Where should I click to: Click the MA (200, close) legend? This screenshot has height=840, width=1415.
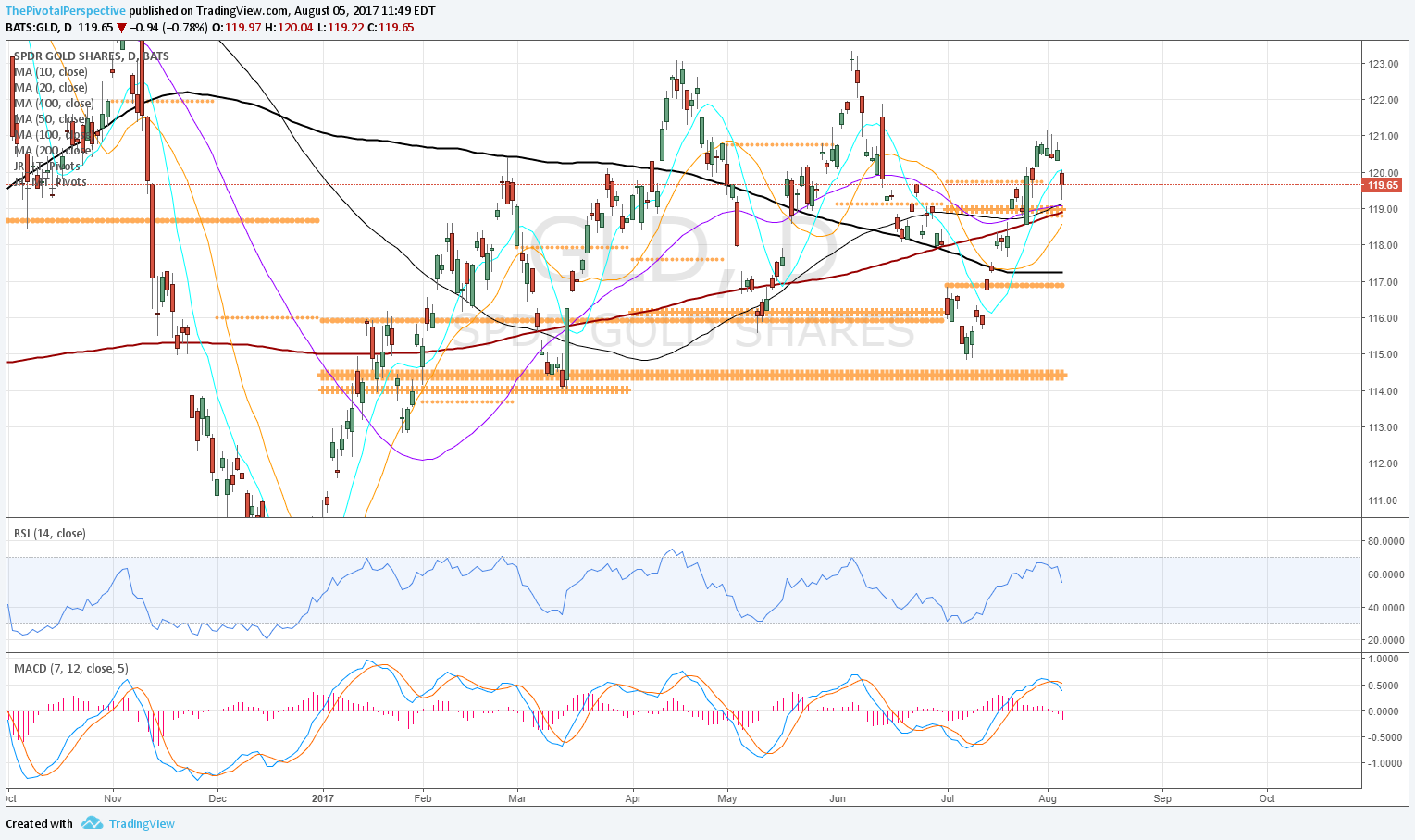[54, 151]
